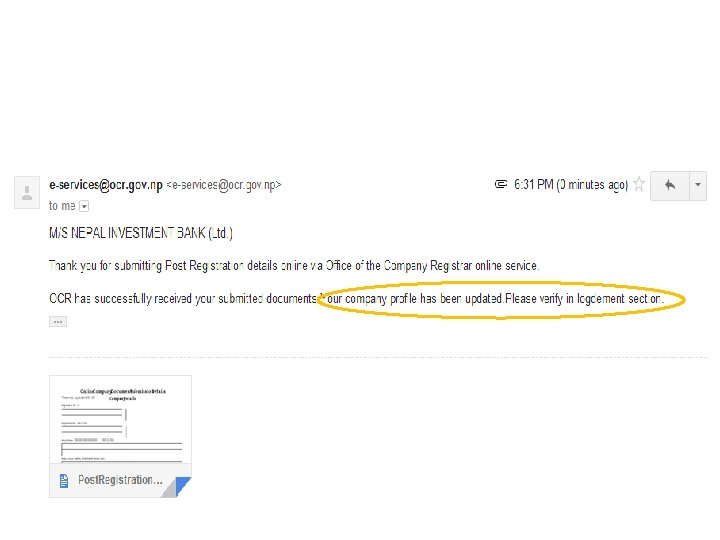Click the sender avatar placeholder icon
Viewport: 720px width, 540px height.
27,192
